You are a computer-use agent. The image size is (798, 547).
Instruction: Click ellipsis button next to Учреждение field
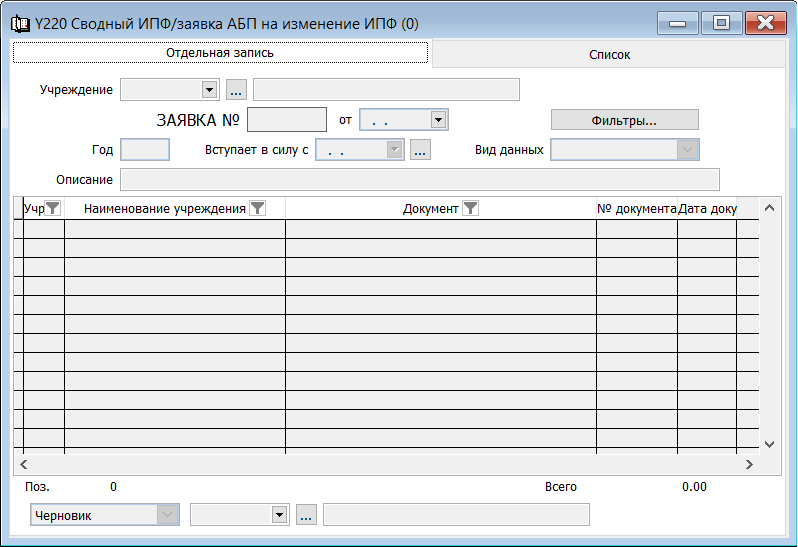(x=236, y=90)
